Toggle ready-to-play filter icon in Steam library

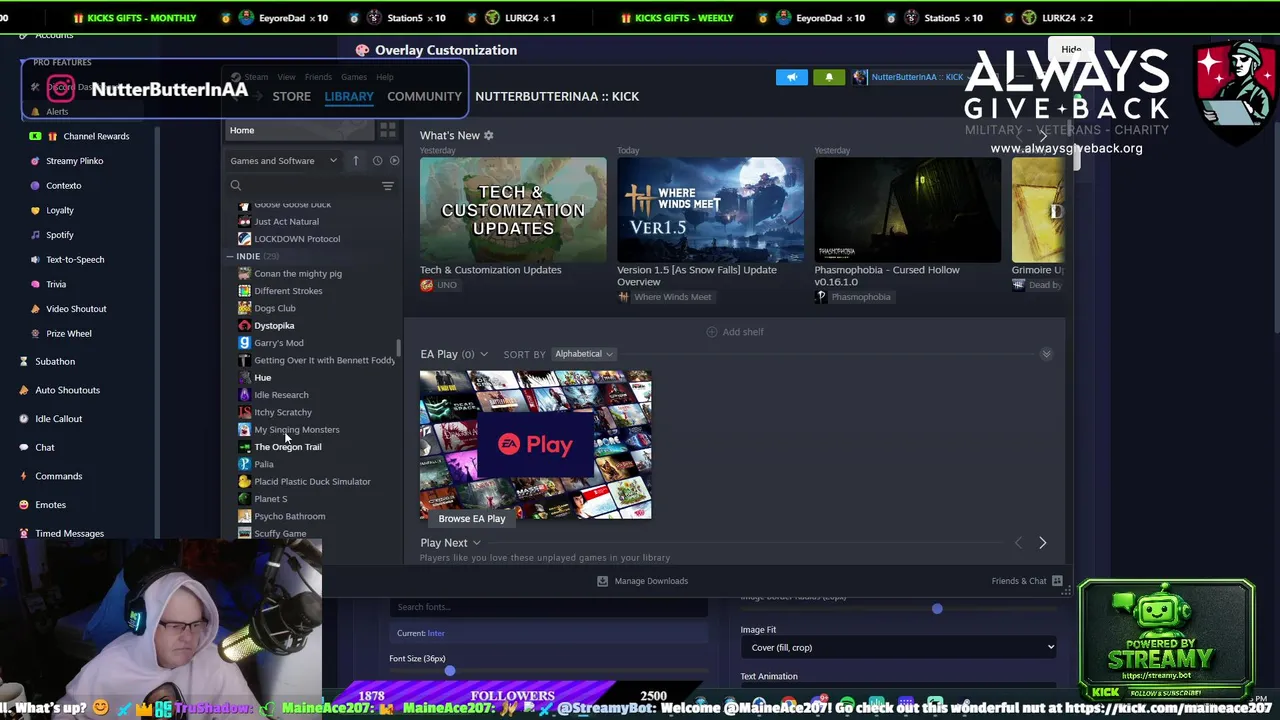pyautogui.click(x=394, y=161)
